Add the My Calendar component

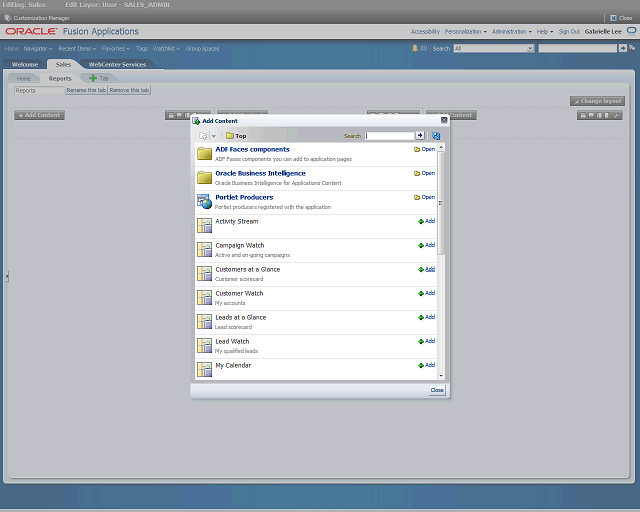point(427,365)
